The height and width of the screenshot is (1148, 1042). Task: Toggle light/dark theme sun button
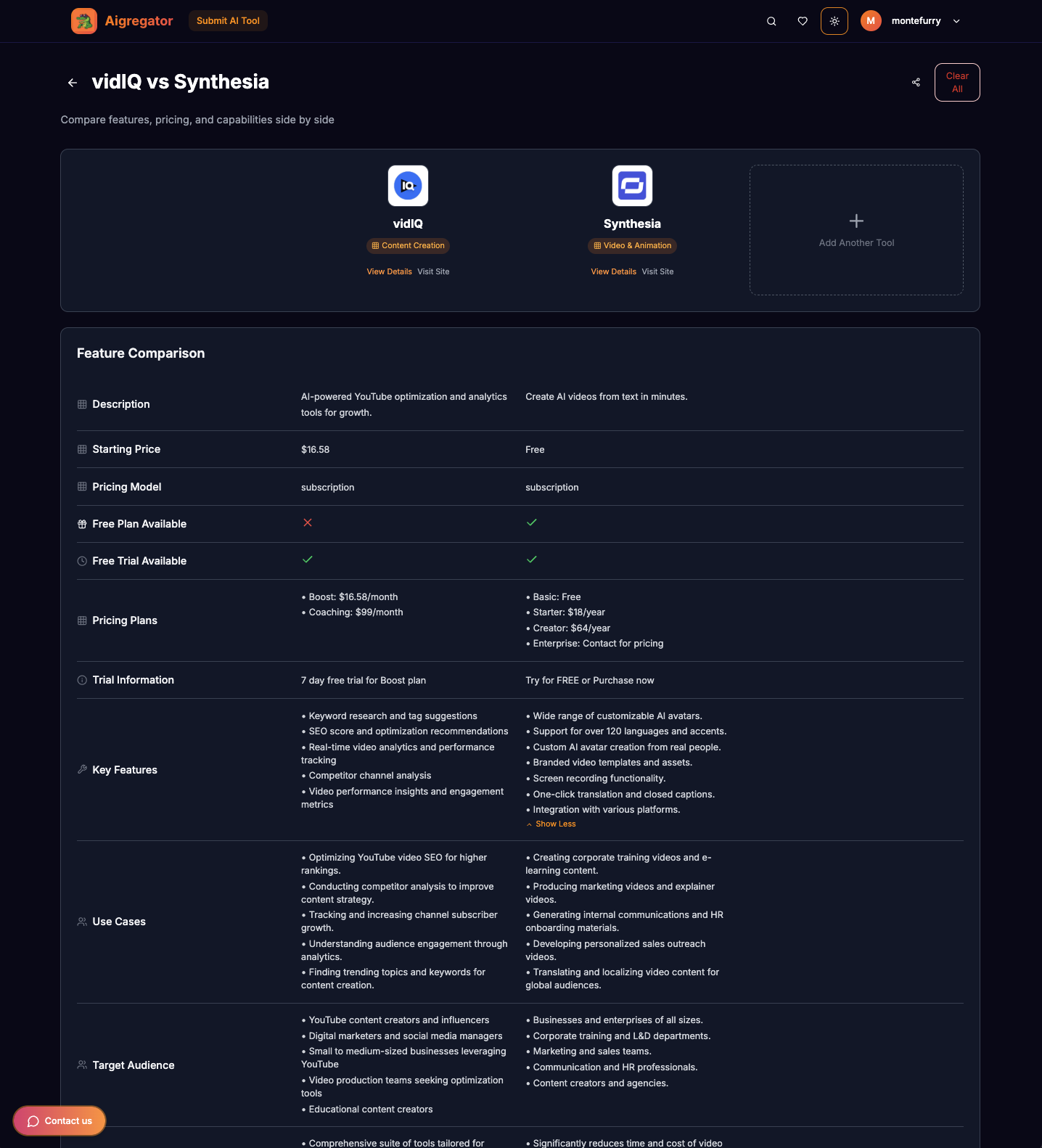[x=834, y=21]
